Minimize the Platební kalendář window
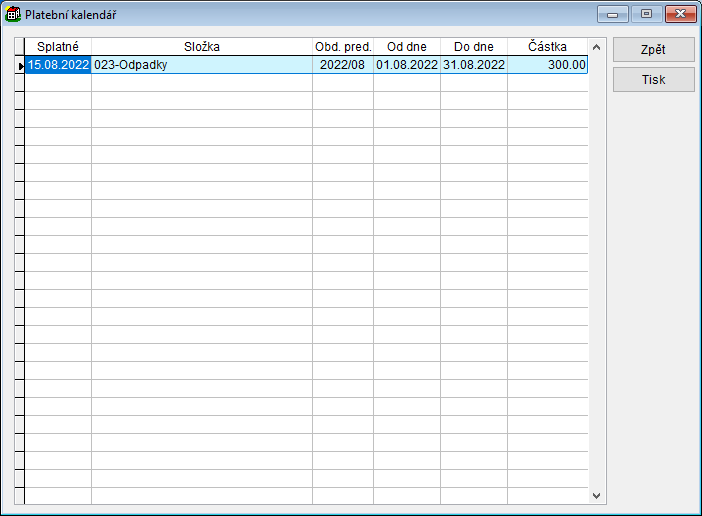The image size is (702, 516). 612,14
